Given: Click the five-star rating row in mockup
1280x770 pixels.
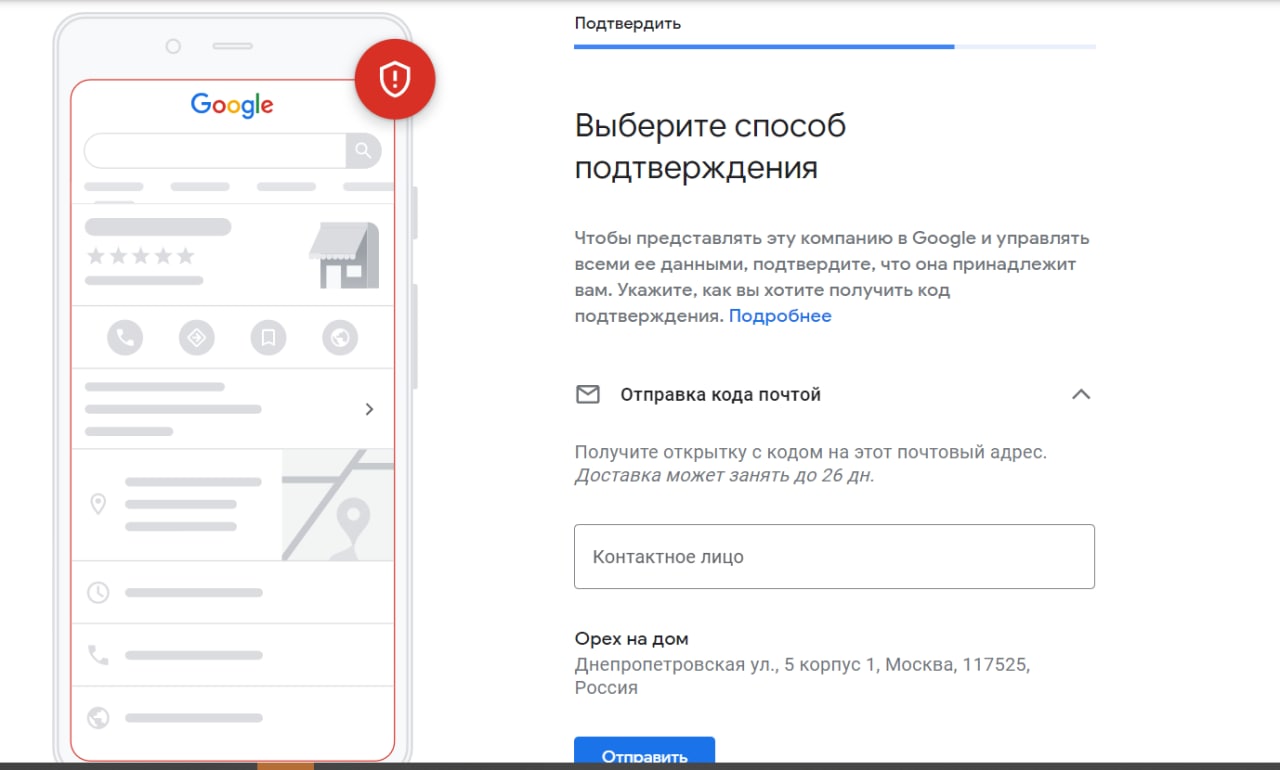Looking at the screenshot, I should coord(141,256).
